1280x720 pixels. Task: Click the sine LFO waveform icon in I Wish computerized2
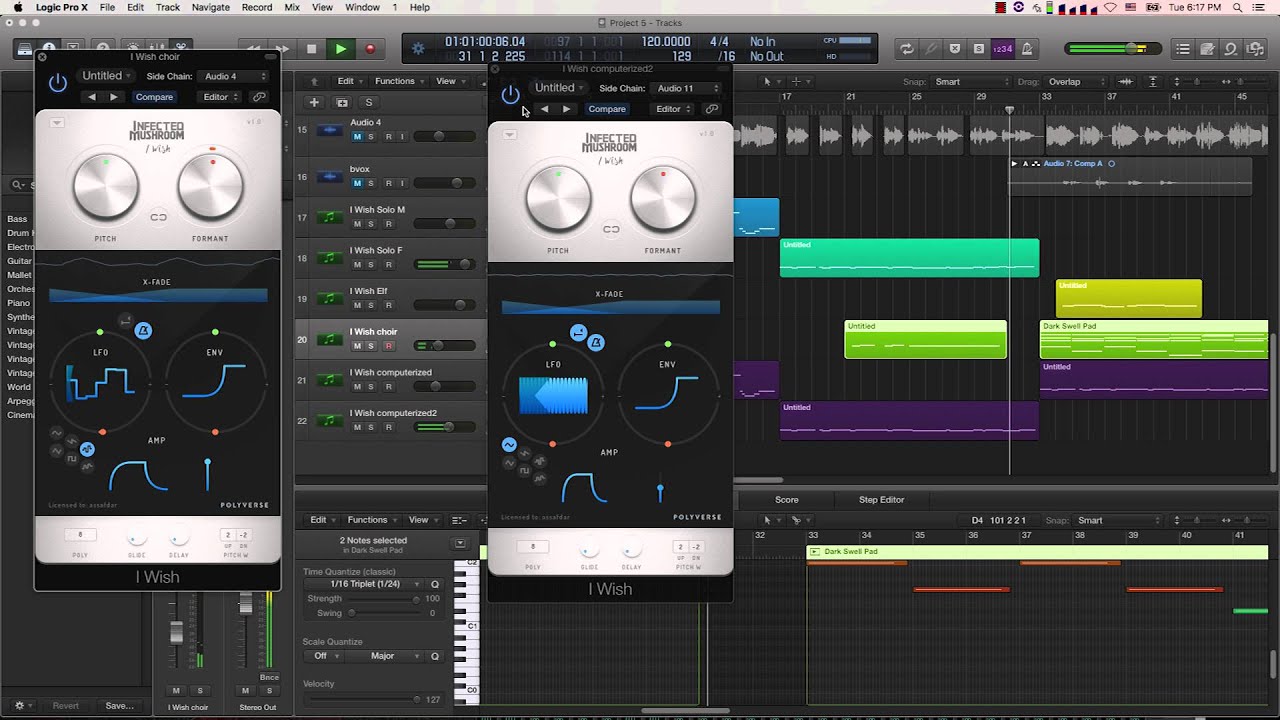[509, 445]
